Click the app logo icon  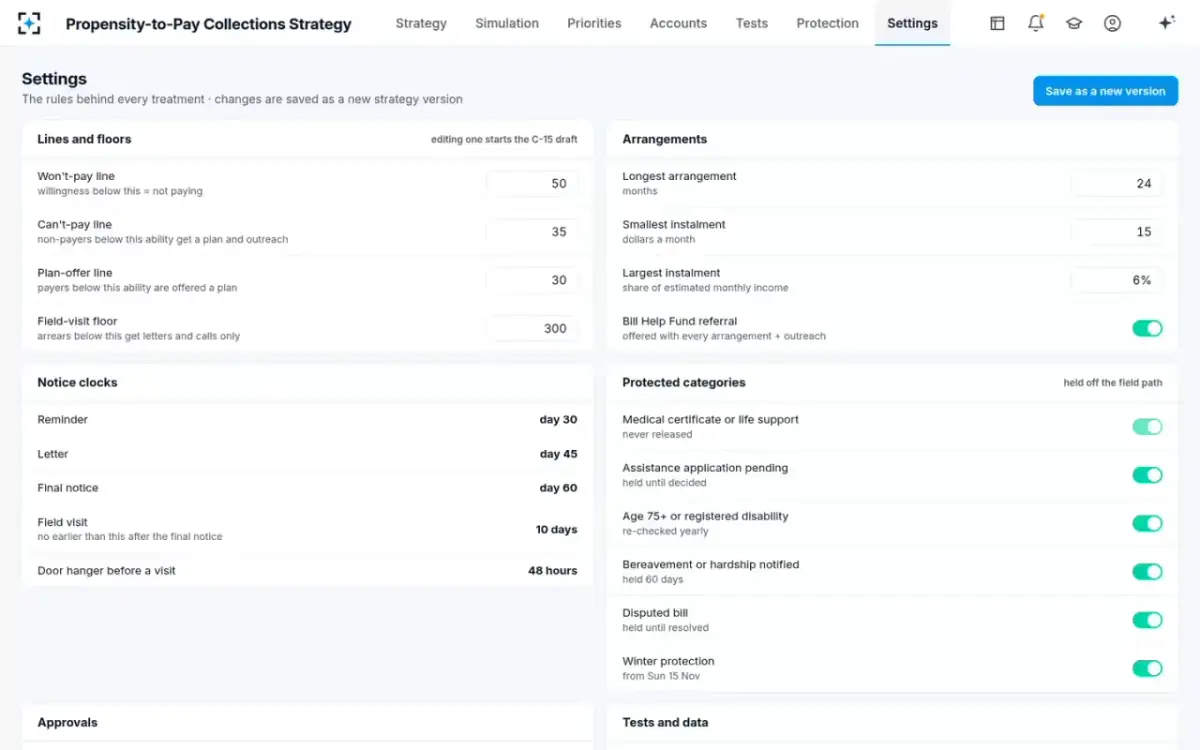(x=30, y=23)
